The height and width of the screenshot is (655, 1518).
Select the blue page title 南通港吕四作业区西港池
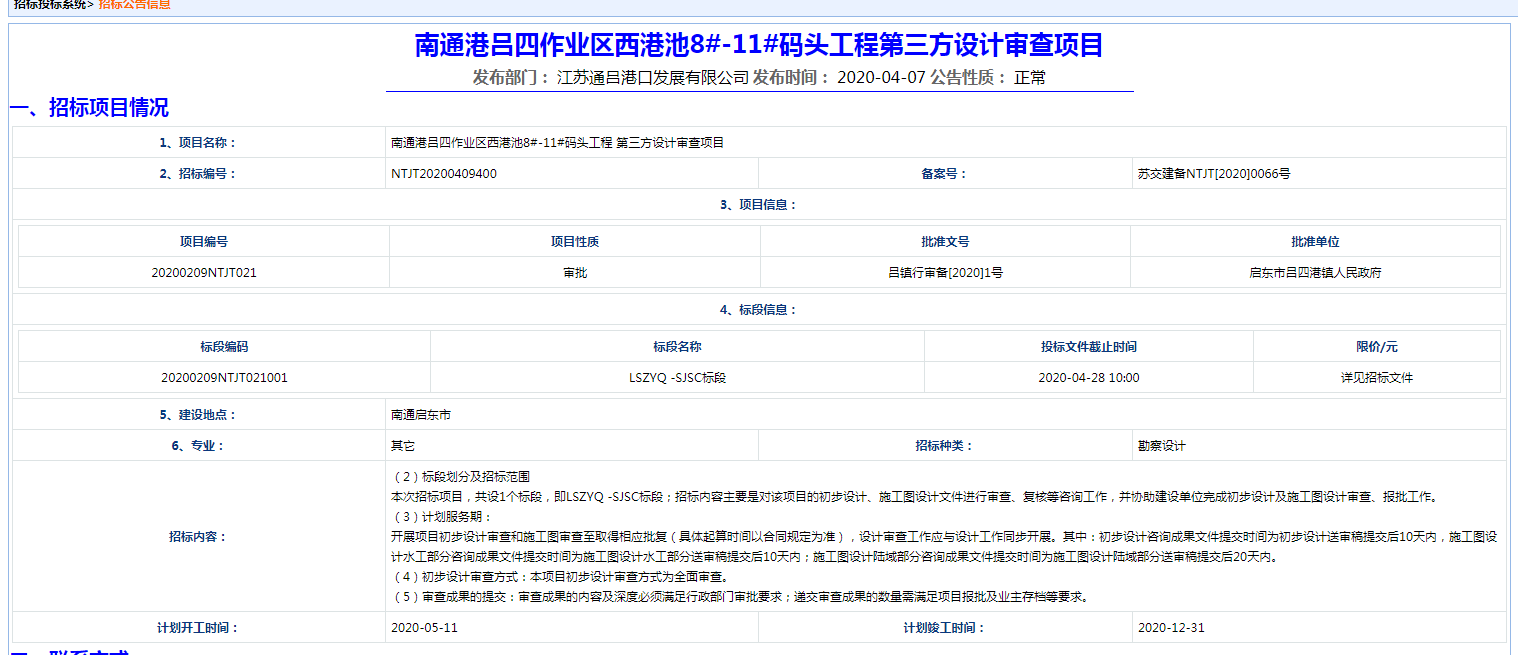759,45
